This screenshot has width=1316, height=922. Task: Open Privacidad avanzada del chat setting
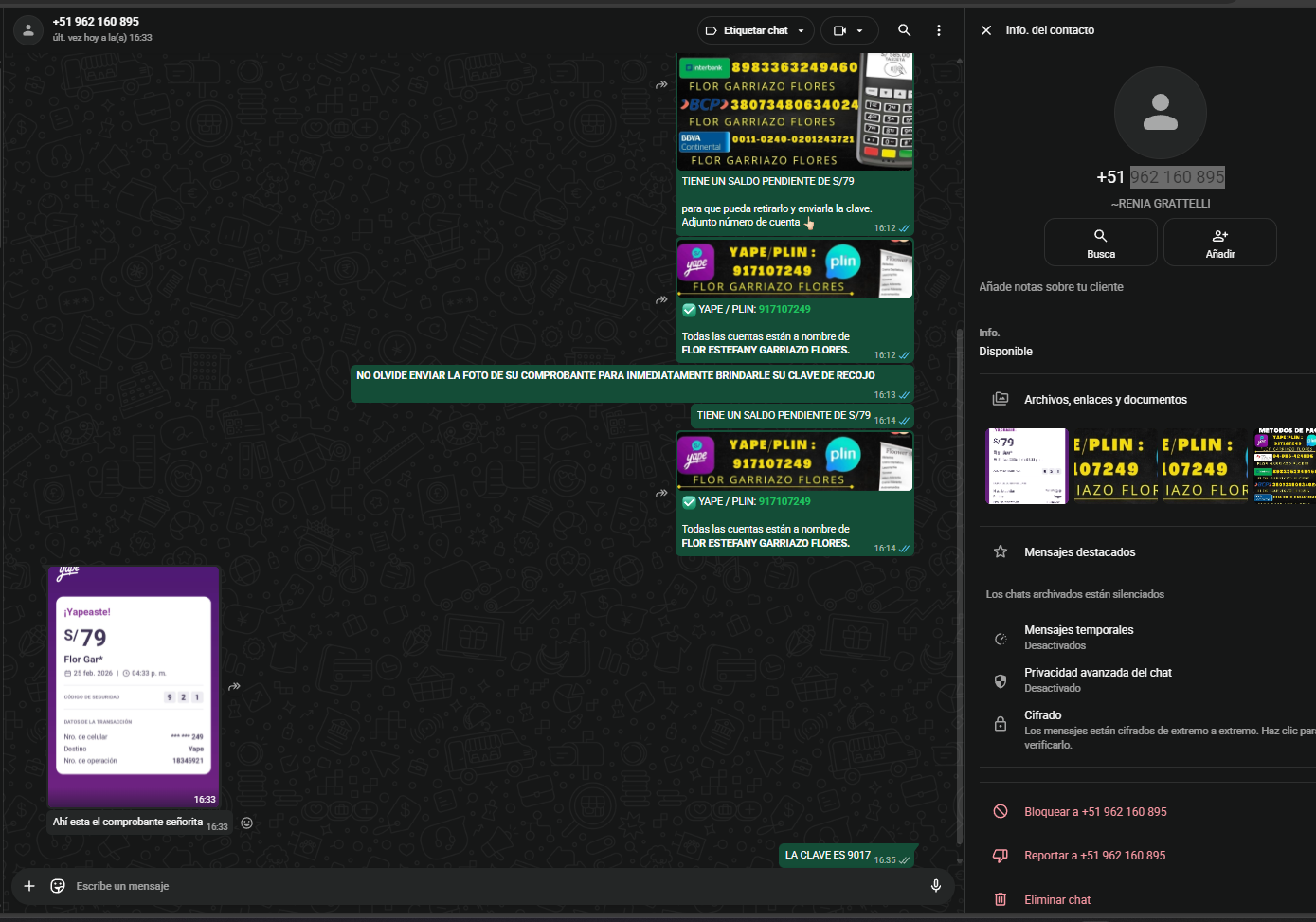pos(1097,679)
